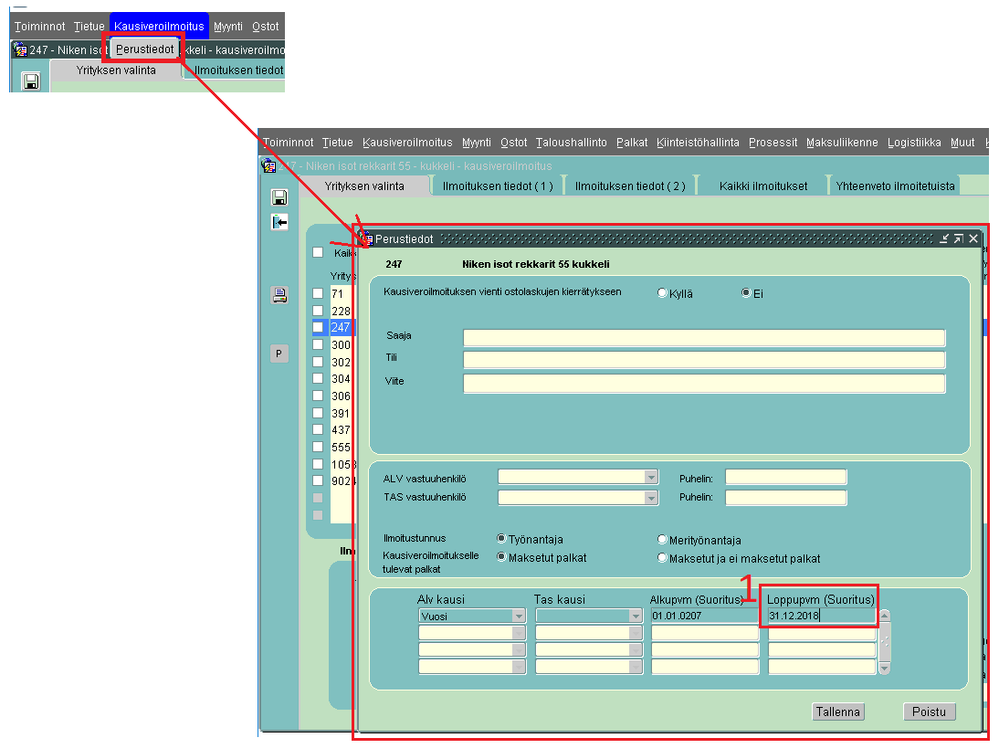Open fourth-row Alv kausi dropdown
The height and width of the screenshot is (750, 999).
click(x=519, y=667)
